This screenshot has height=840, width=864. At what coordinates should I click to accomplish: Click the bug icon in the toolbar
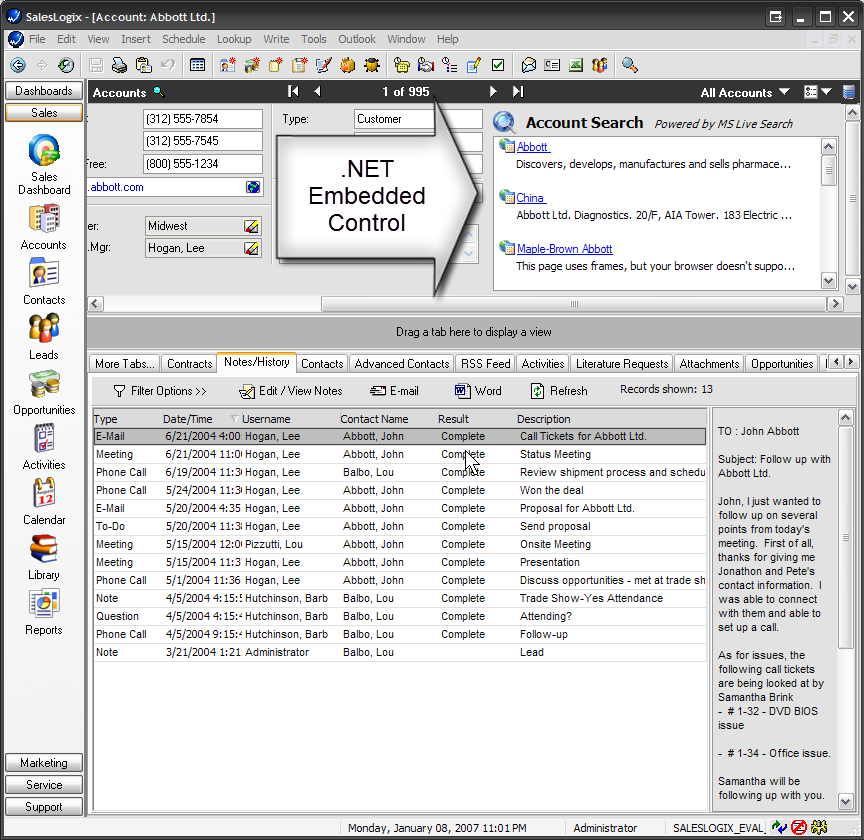pos(372,65)
